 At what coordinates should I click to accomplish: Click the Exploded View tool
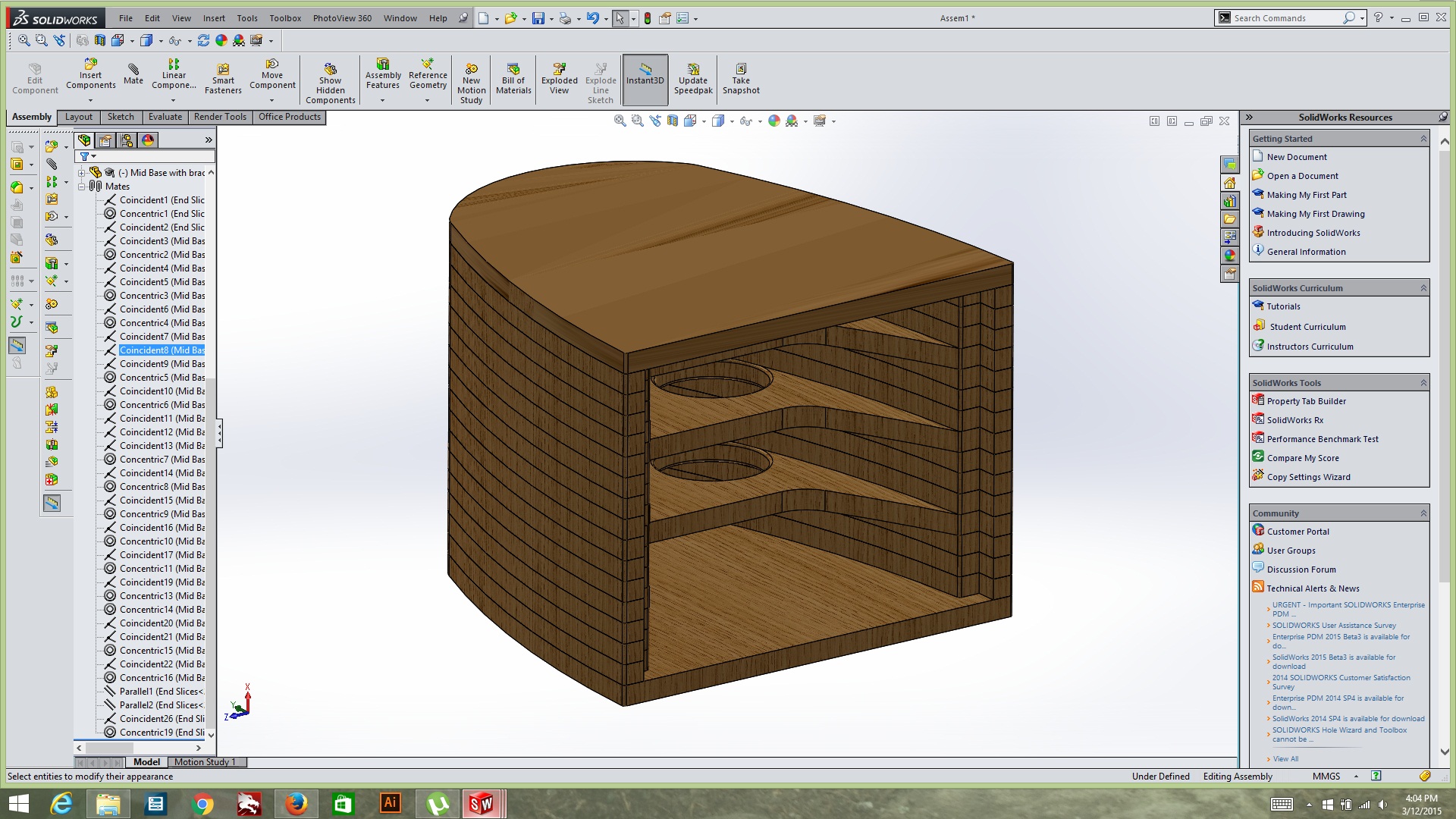click(559, 79)
